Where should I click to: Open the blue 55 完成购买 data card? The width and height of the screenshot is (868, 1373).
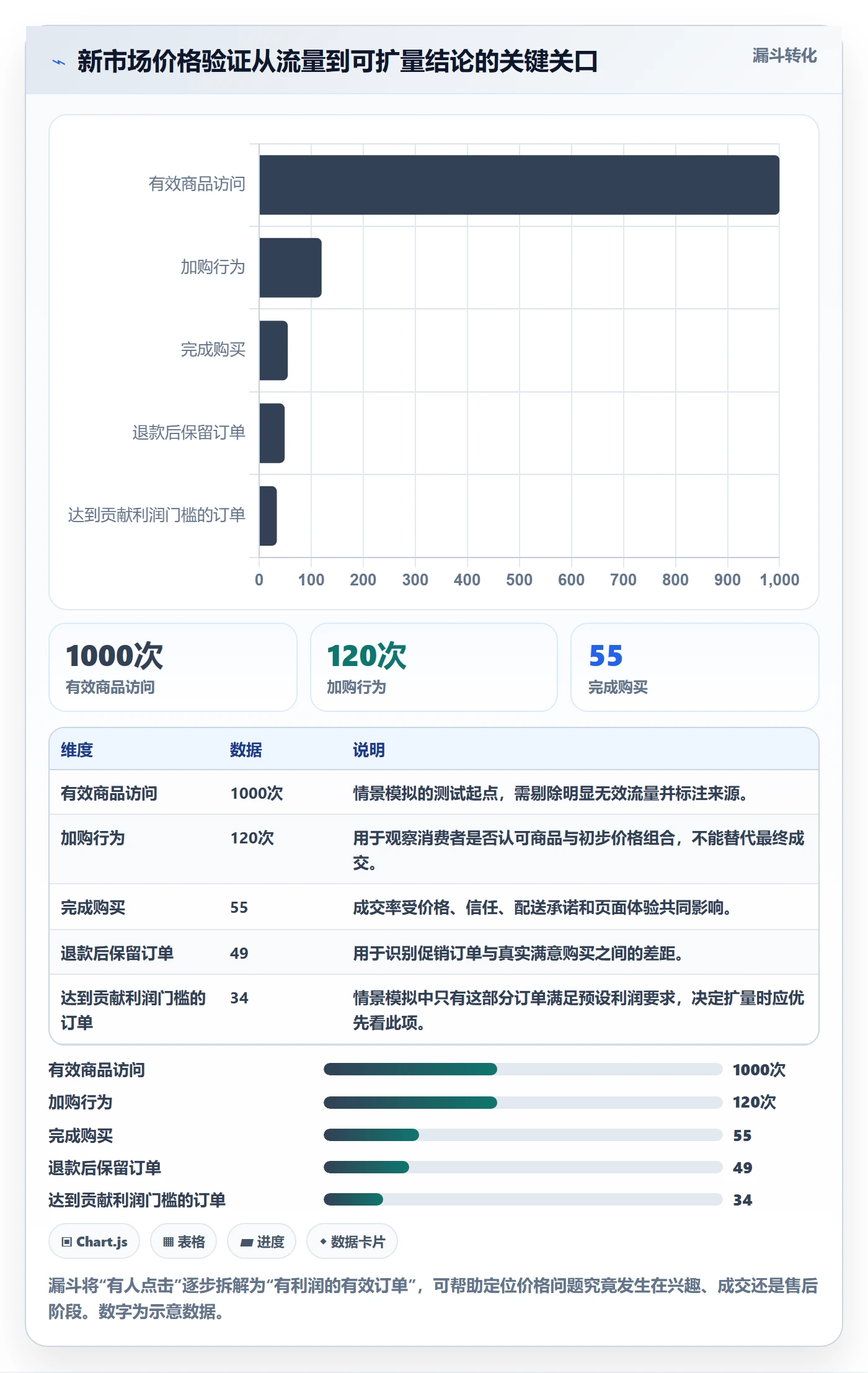[x=694, y=667]
